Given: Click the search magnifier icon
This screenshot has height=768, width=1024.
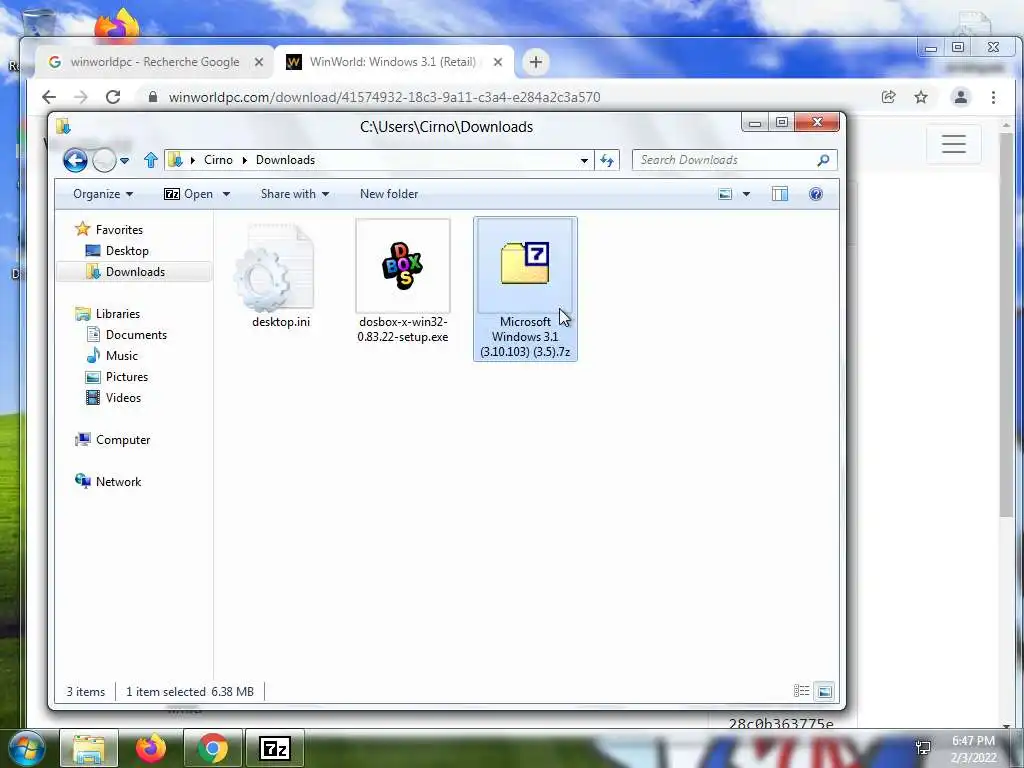Looking at the screenshot, I should click(824, 160).
